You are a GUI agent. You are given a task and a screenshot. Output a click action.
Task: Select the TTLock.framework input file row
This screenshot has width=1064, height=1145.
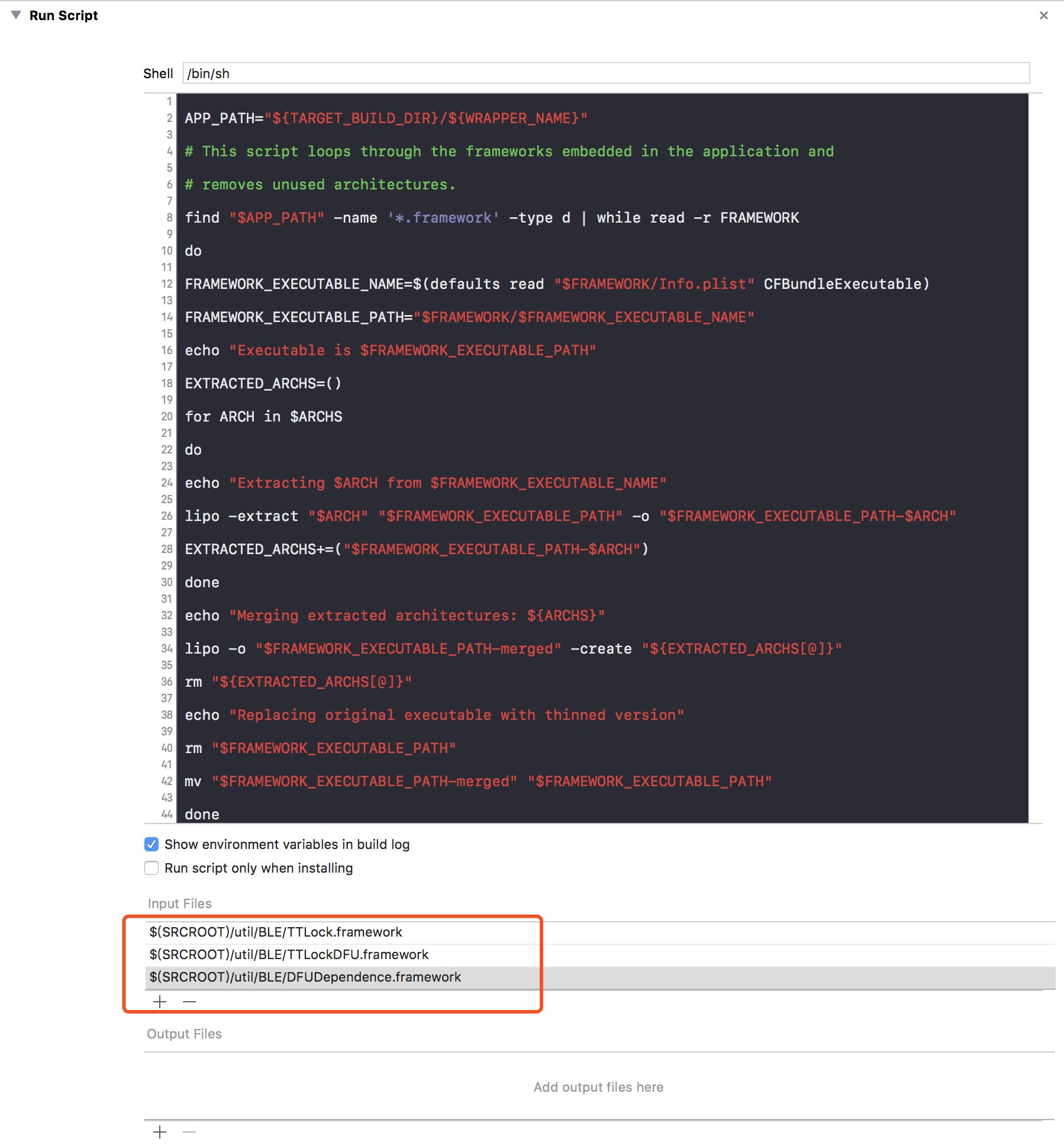pos(600,932)
